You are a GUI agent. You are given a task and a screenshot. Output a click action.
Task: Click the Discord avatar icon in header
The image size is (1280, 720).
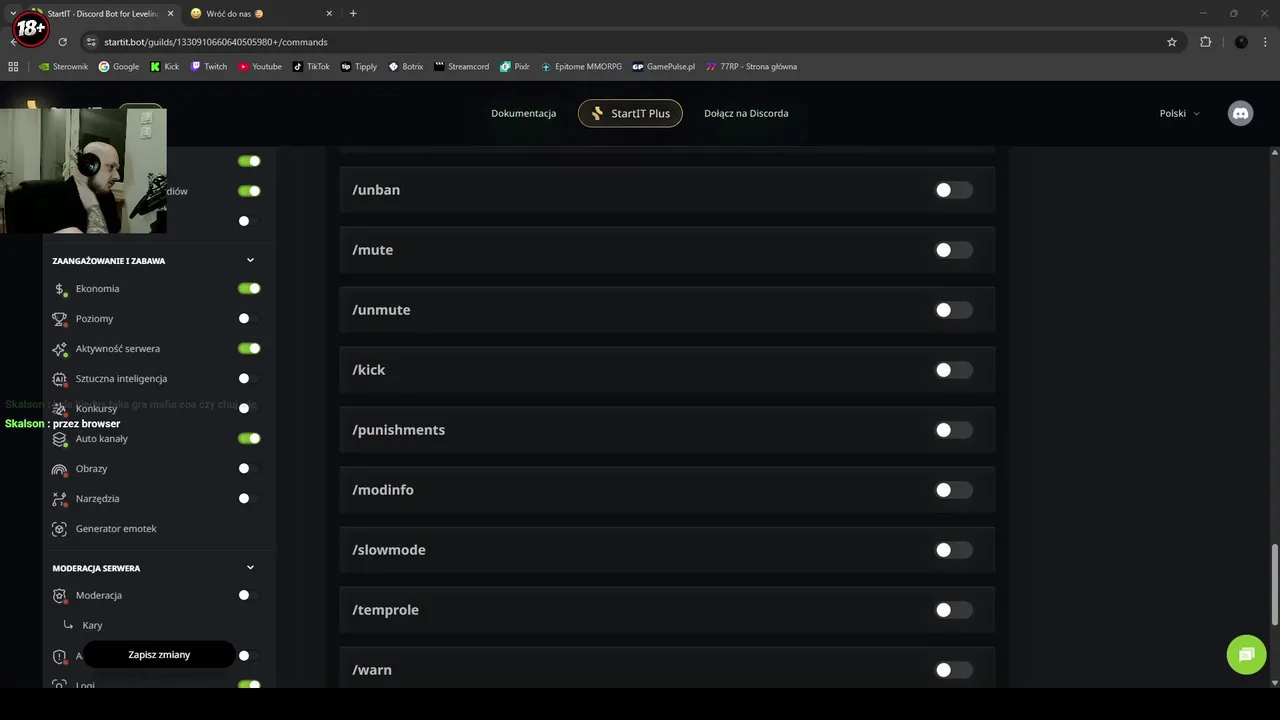[x=1240, y=113]
